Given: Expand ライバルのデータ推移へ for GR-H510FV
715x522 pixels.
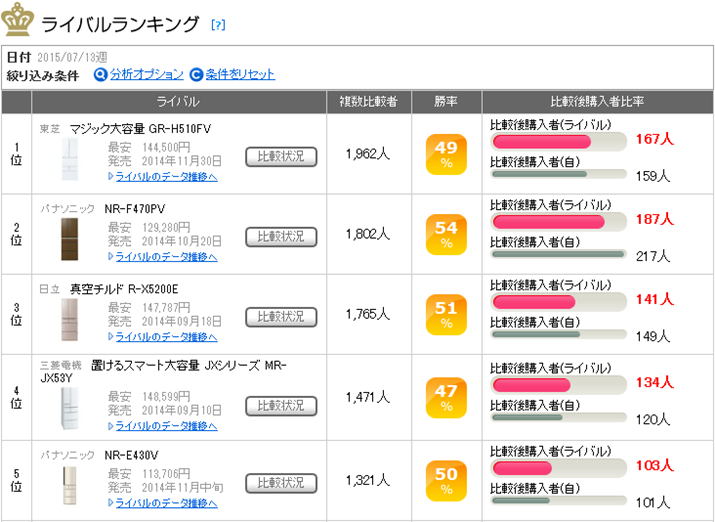Looking at the screenshot, I should [x=165, y=176].
